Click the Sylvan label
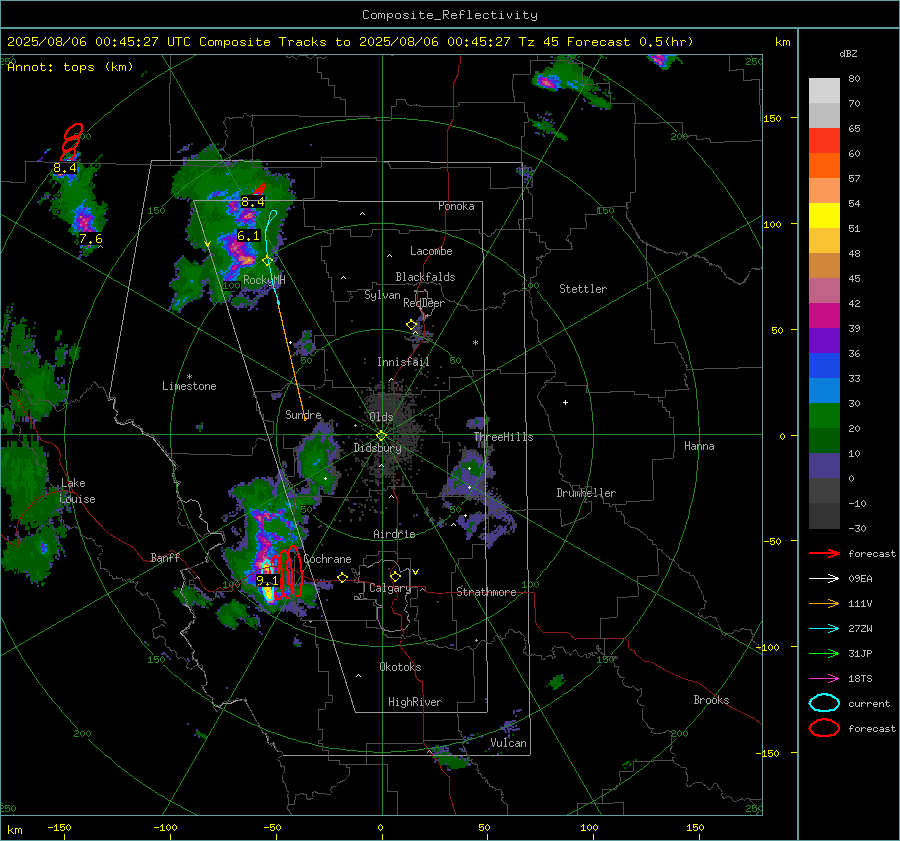Screen dimensions: 900x841 click(x=382, y=295)
